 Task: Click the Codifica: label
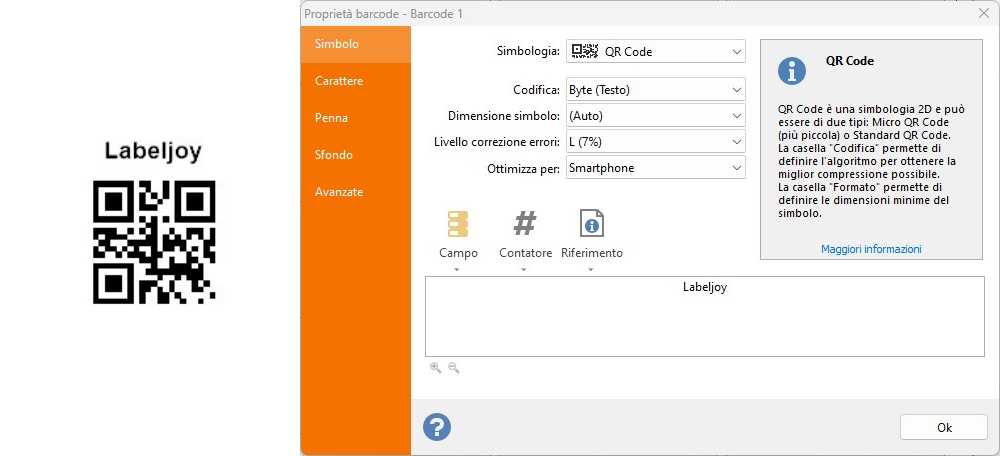(x=537, y=90)
